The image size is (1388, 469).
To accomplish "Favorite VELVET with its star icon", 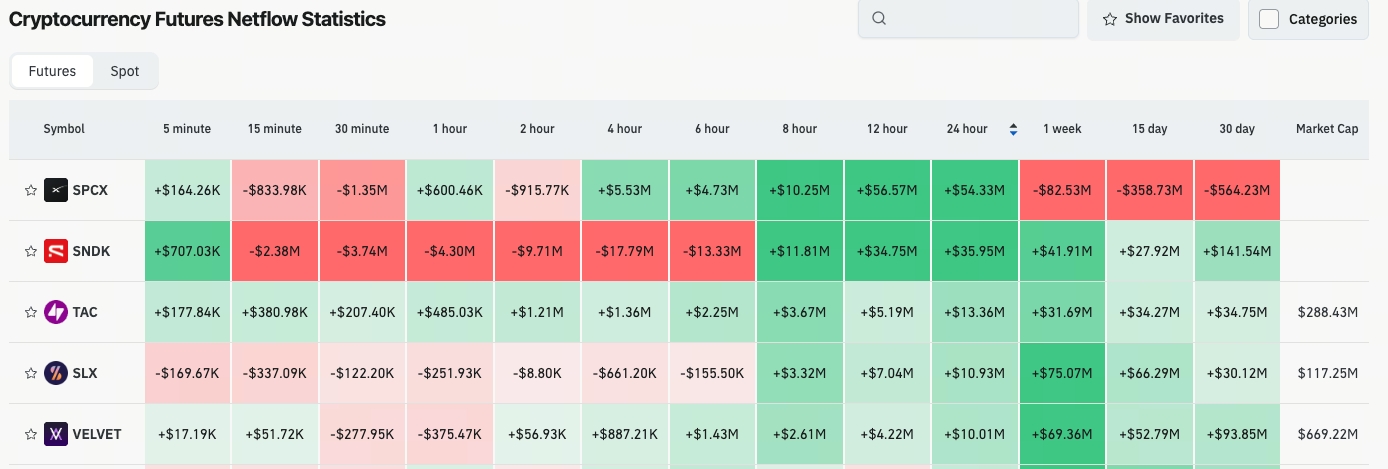I will click(31, 434).
